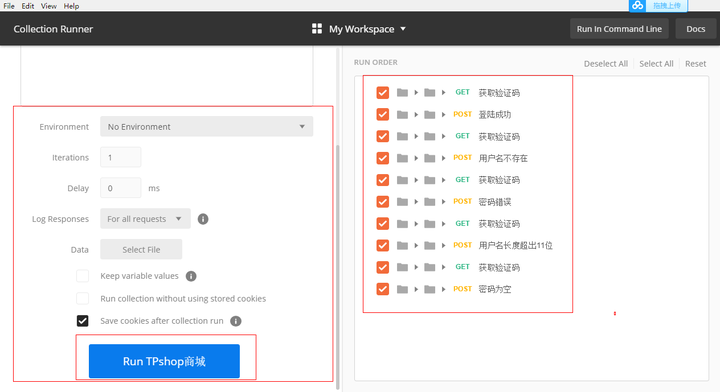The image size is (720, 392).
Task: Expand the second arrow in the 密码为空 row
Action: [x=444, y=289]
